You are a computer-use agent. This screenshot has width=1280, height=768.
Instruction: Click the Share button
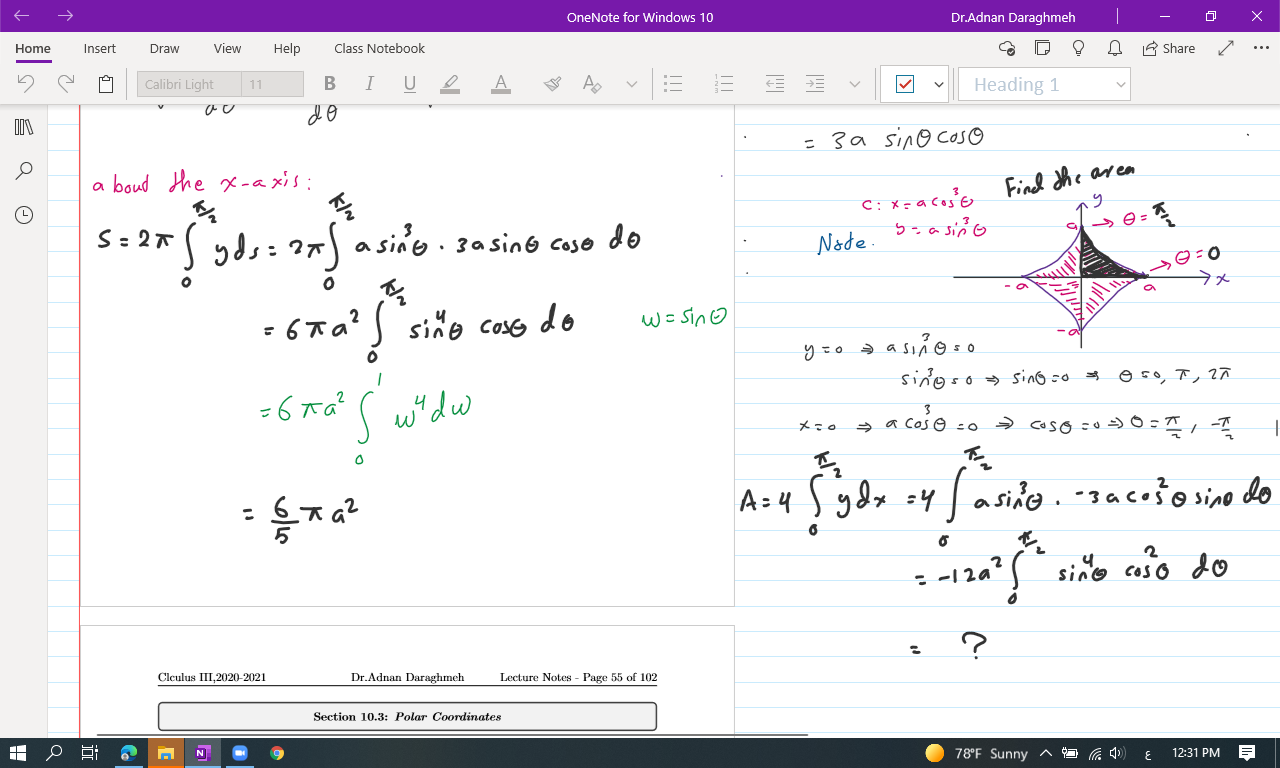[1168, 48]
